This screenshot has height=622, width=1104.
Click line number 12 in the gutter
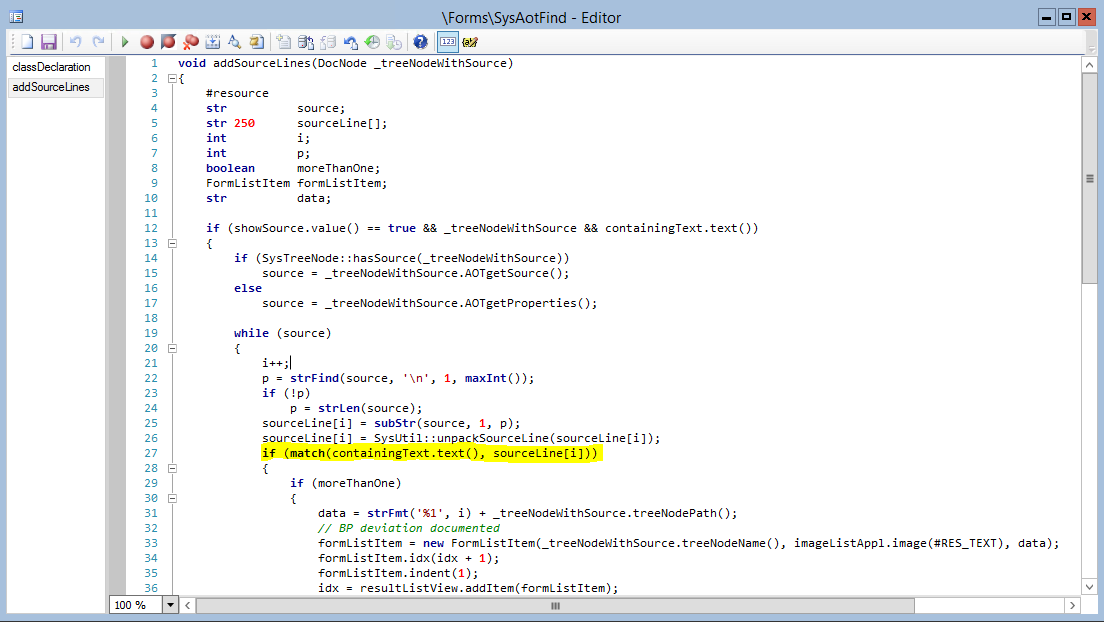point(151,228)
